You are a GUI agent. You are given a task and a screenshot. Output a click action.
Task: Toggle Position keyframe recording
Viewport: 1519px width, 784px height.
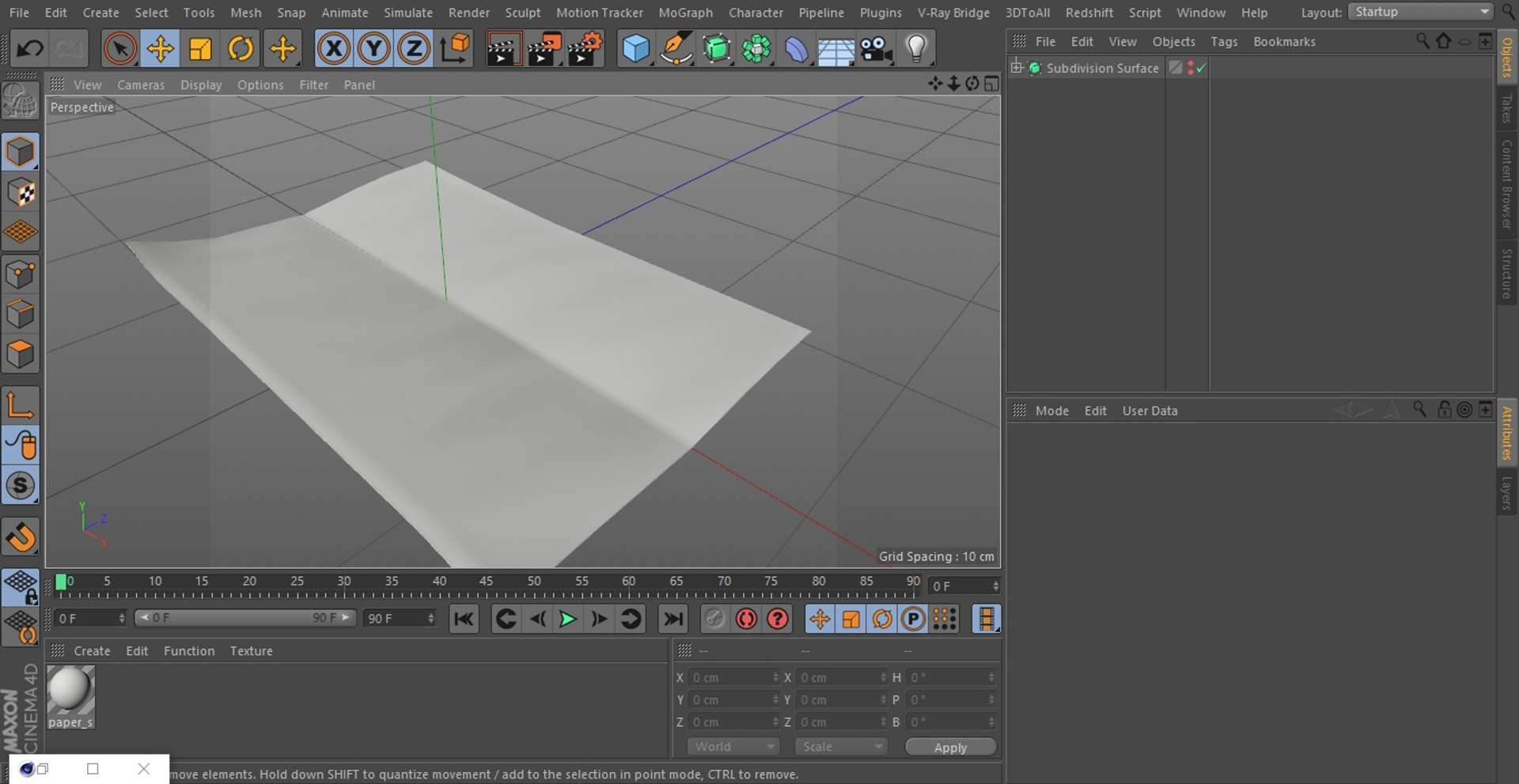(x=820, y=619)
